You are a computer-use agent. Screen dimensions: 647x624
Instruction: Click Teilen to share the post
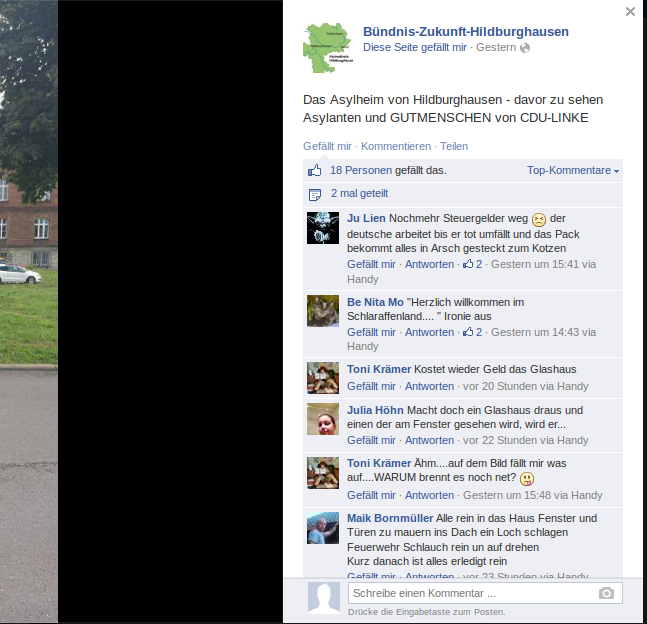[454, 146]
